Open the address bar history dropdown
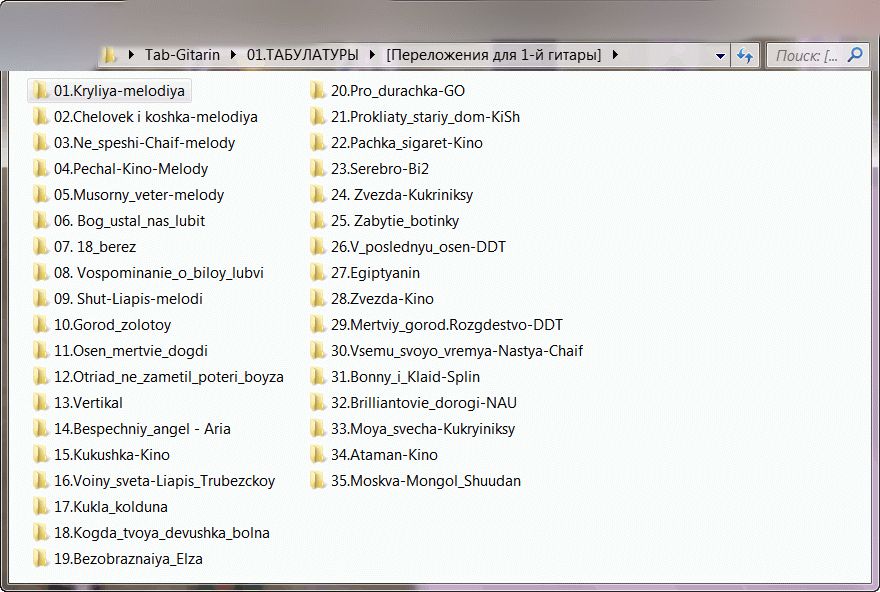Viewport: 880px width, 592px height. (x=721, y=56)
